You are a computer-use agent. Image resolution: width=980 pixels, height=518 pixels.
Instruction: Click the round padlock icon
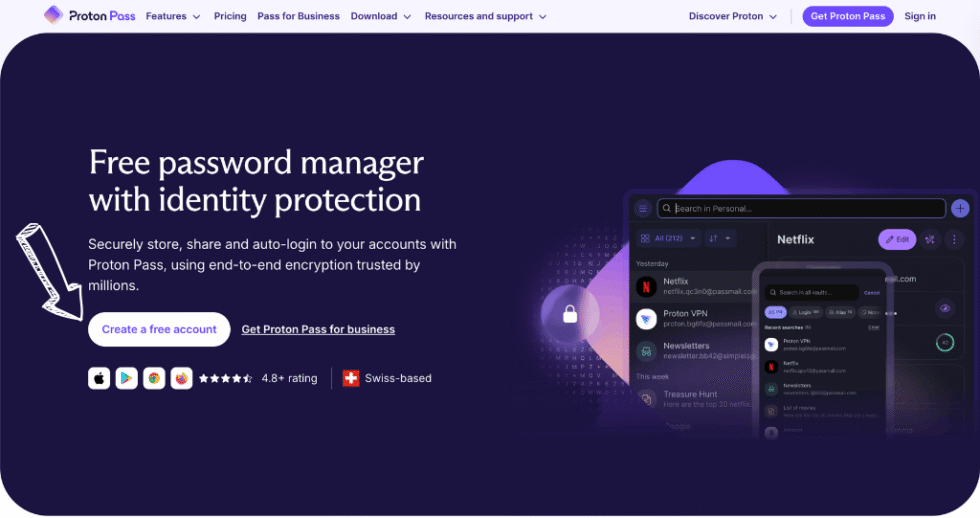pyautogui.click(x=570, y=315)
